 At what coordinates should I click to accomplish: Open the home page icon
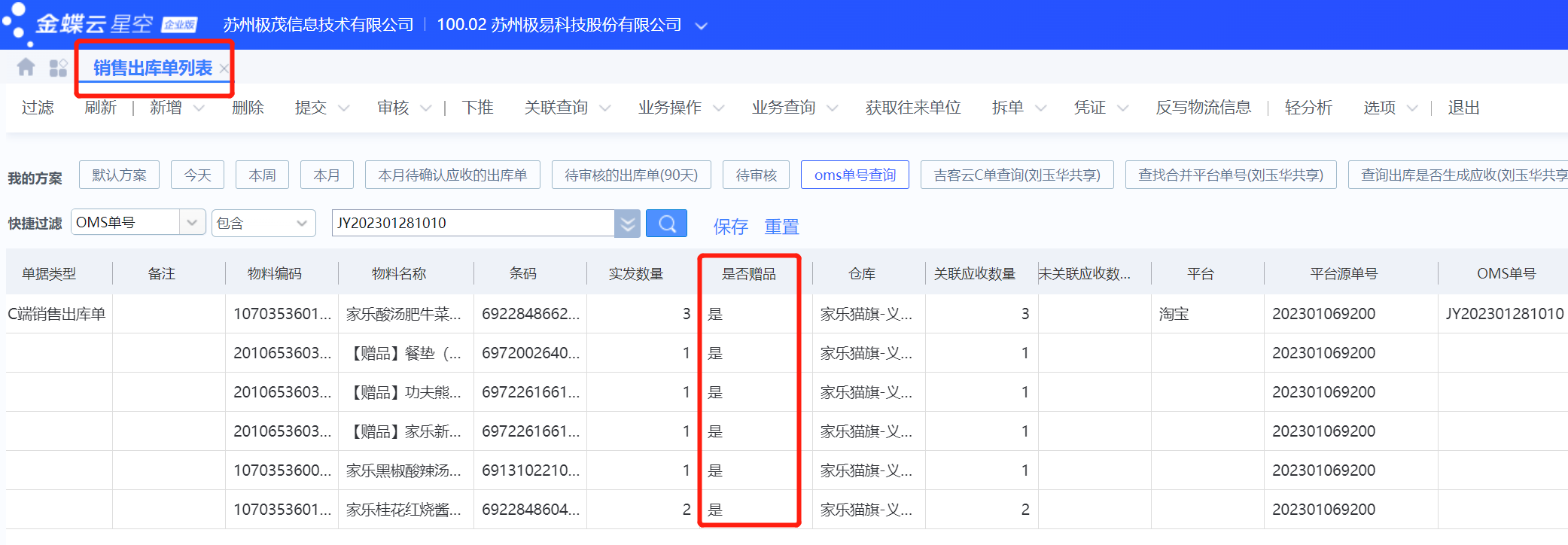26,68
